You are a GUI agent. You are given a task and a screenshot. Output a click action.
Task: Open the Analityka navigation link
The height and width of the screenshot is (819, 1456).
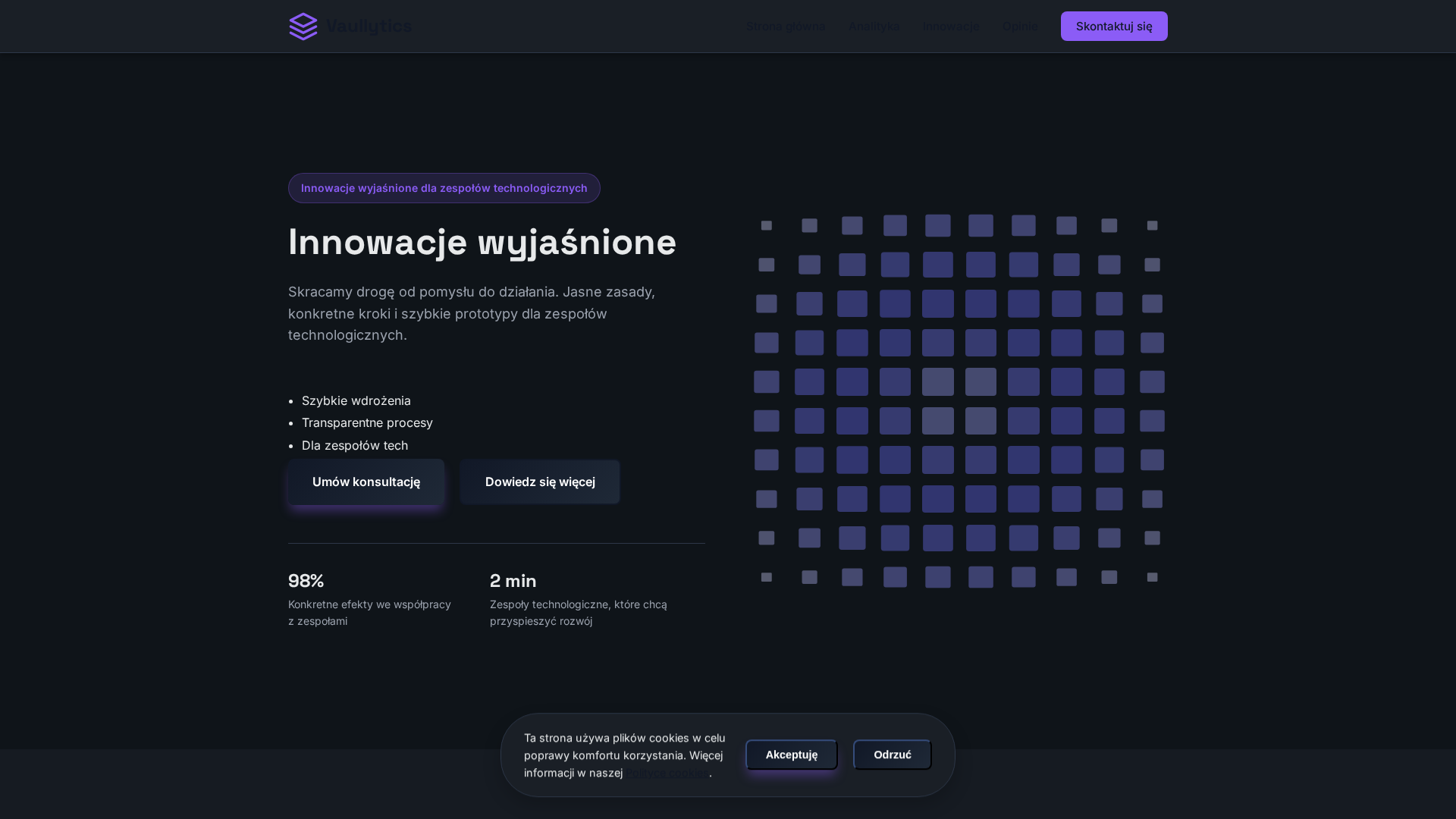pyautogui.click(x=874, y=27)
